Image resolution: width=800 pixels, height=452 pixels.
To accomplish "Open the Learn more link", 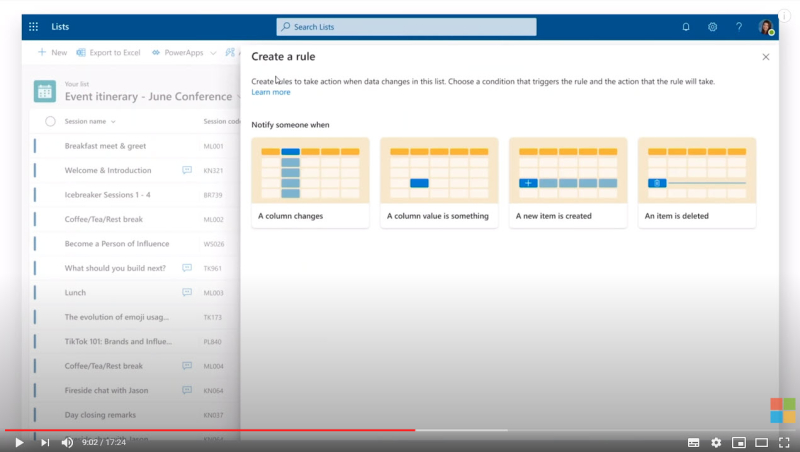I will [x=270, y=92].
